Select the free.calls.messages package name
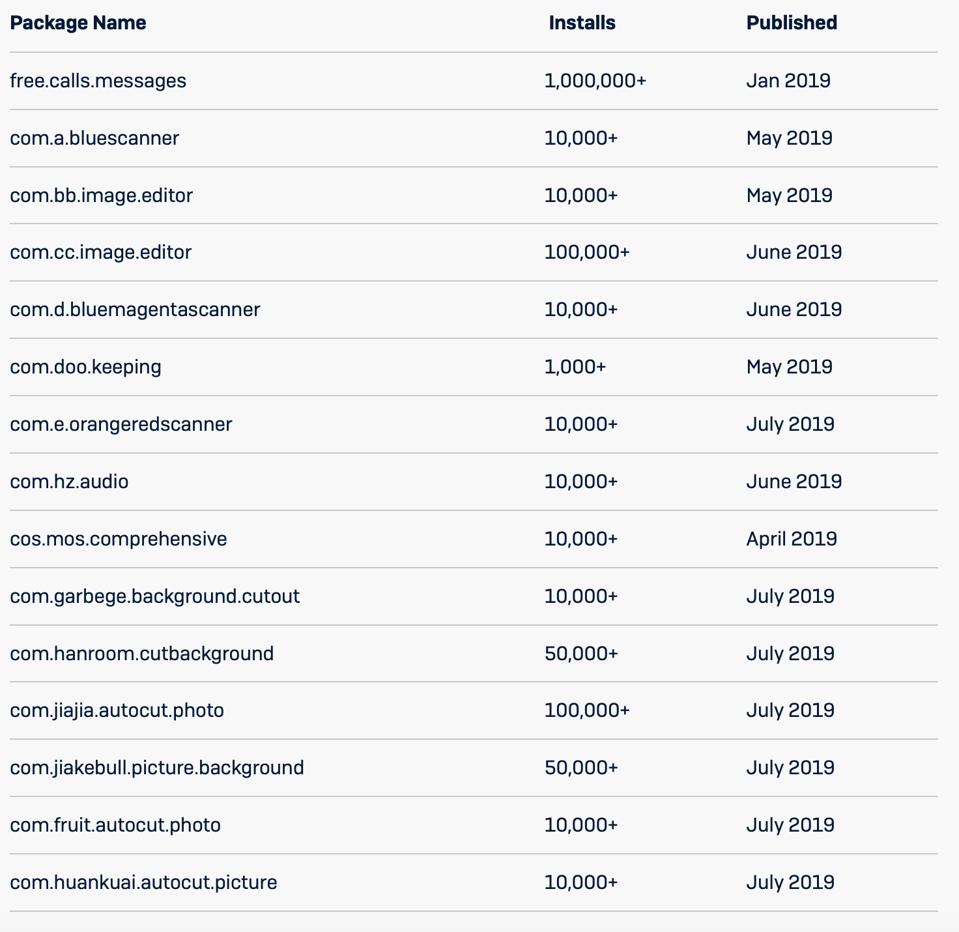Image resolution: width=959 pixels, height=932 pixels. point(98,81)
